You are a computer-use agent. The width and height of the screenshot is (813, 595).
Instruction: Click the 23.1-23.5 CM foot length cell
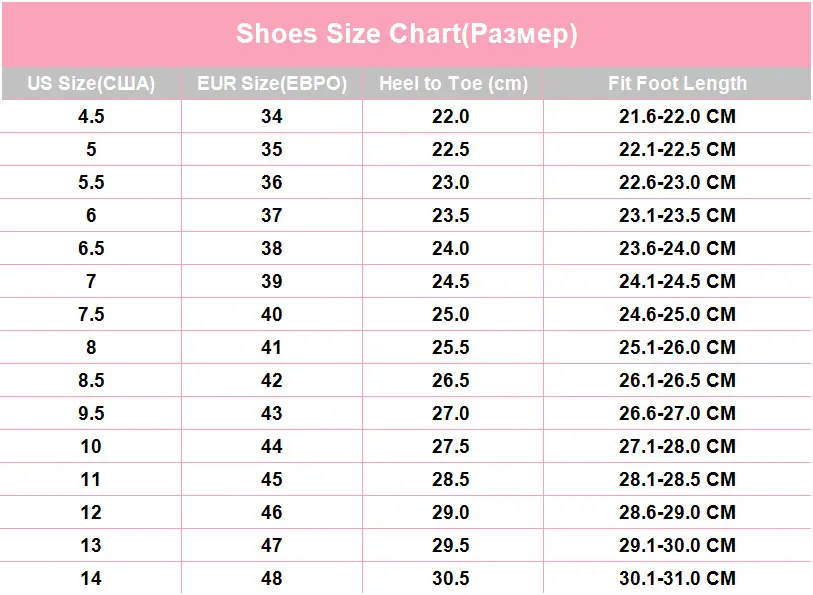[677, 215]
